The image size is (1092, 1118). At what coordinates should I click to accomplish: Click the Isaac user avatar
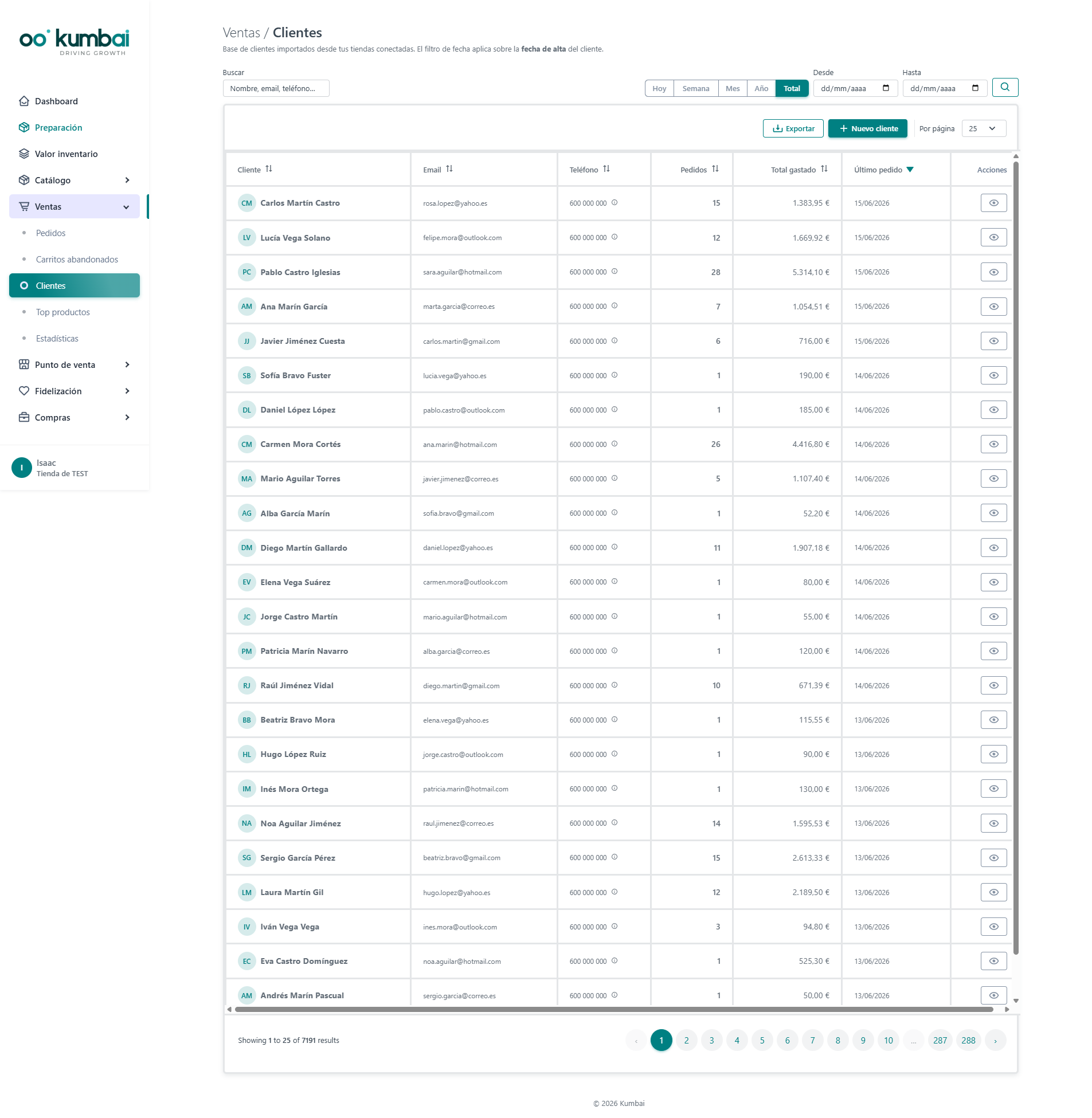point(22,467)
